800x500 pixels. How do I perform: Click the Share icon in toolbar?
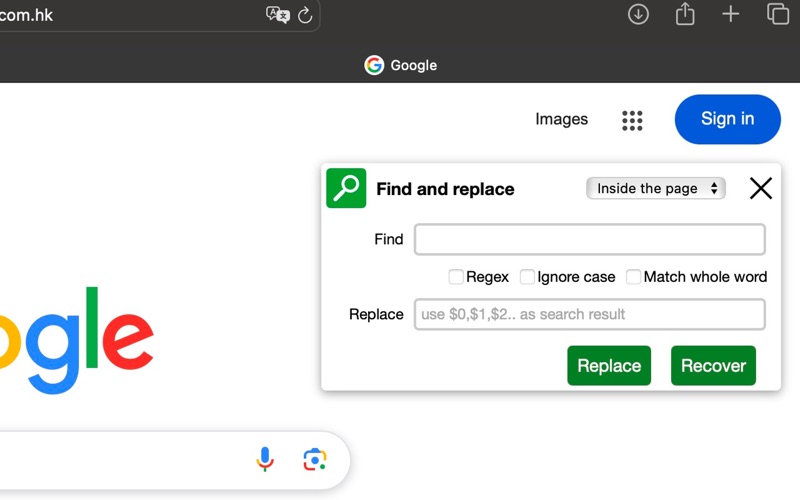[685, 14]
